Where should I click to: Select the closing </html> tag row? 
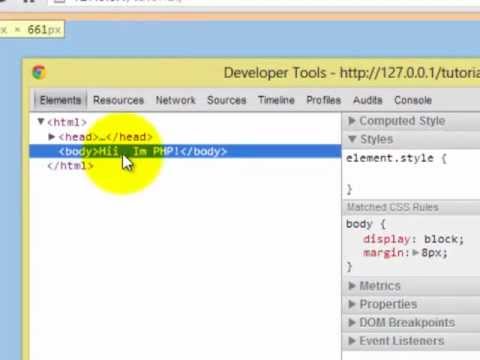coord(185,165)
